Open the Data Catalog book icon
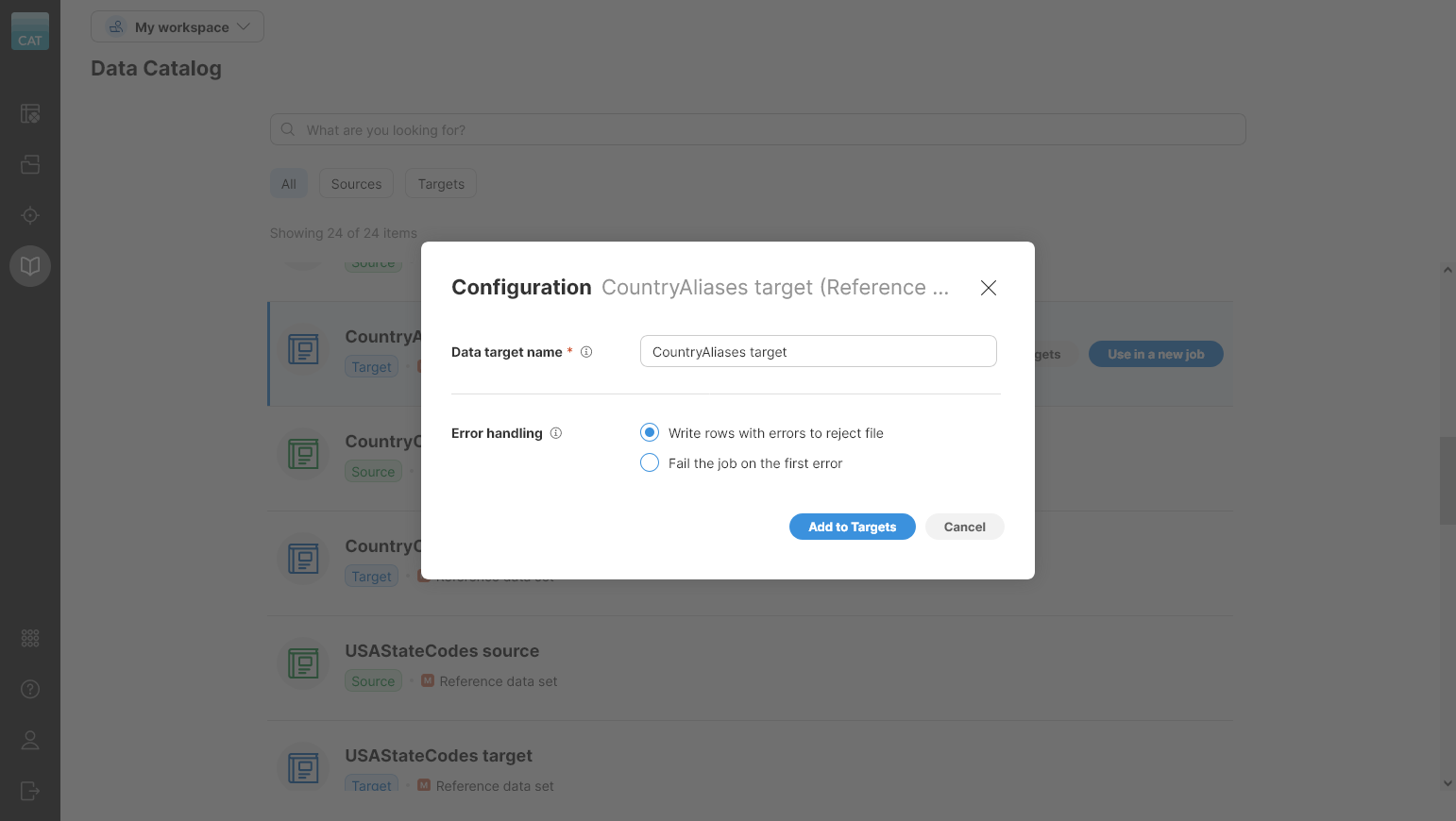The width and height of the screenshot is (1456, 821). click(x=29, y=266)
